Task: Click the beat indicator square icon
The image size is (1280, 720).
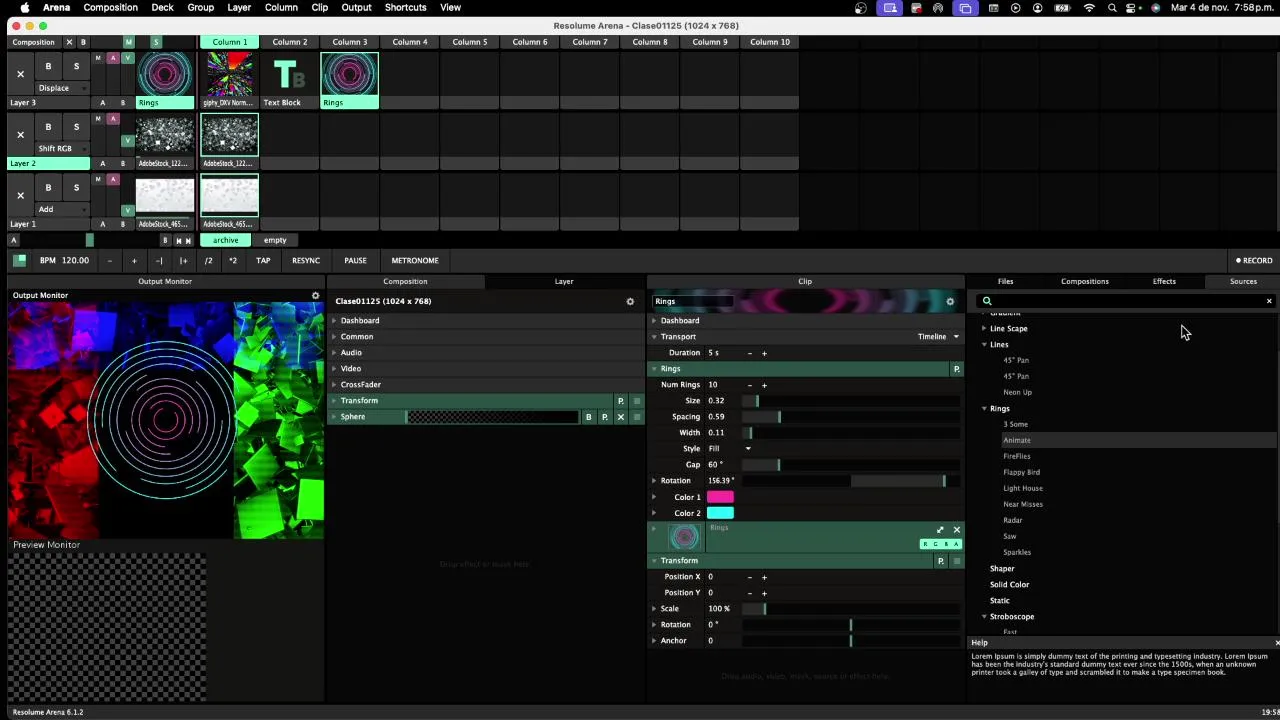Action: 19,260
